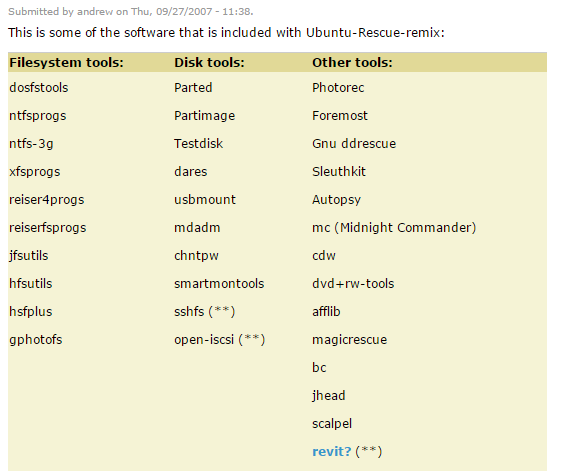Click the 'Submitted by andrew' byline
Image resolution: width=580 pixels, height=476 pixels.
[x=131, y=12]
